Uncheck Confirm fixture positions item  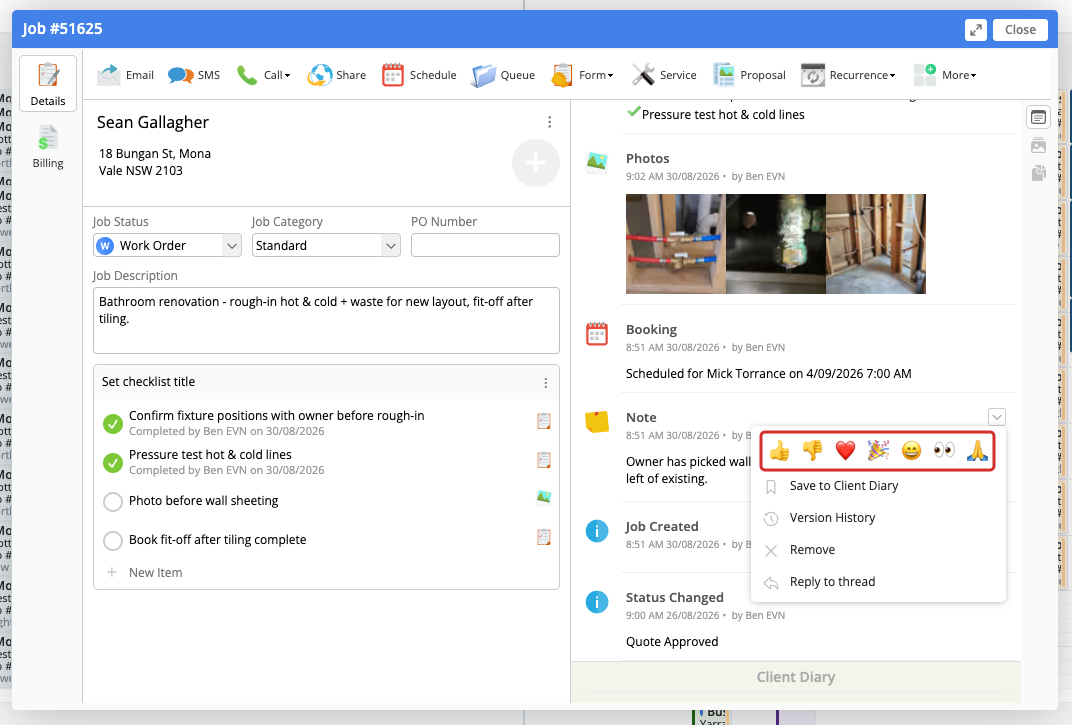(113, 424)
